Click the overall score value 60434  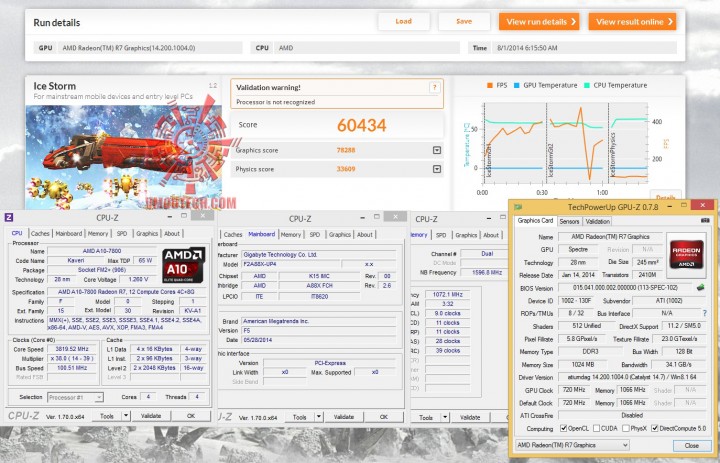point(361,125)
